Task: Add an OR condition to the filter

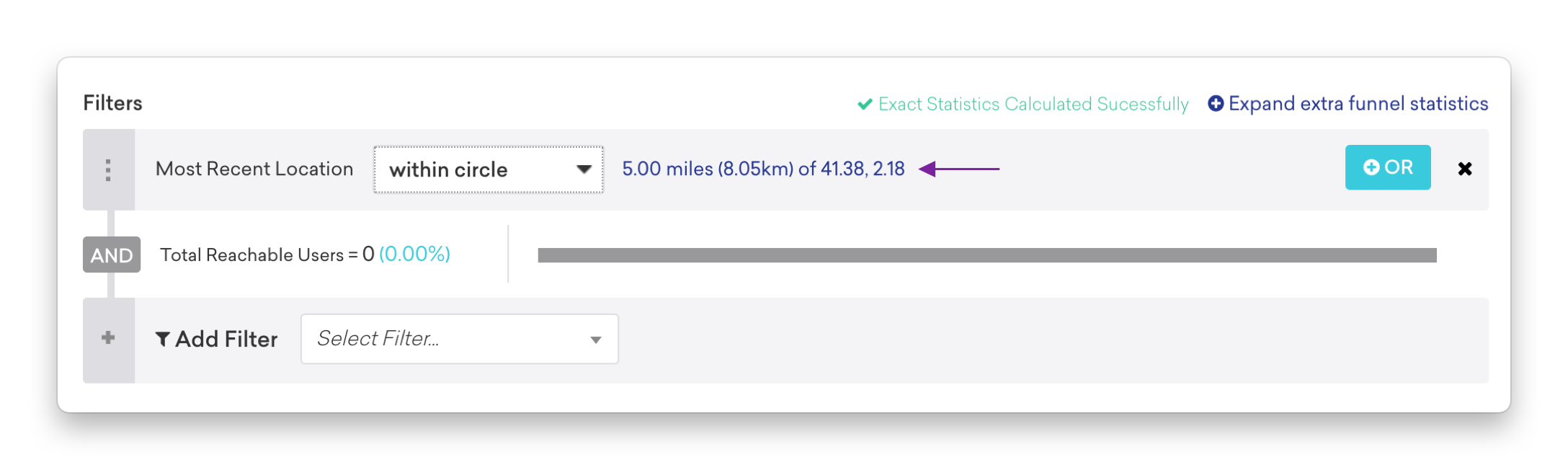Action: pyautogui.click(x=1388, y=167)
